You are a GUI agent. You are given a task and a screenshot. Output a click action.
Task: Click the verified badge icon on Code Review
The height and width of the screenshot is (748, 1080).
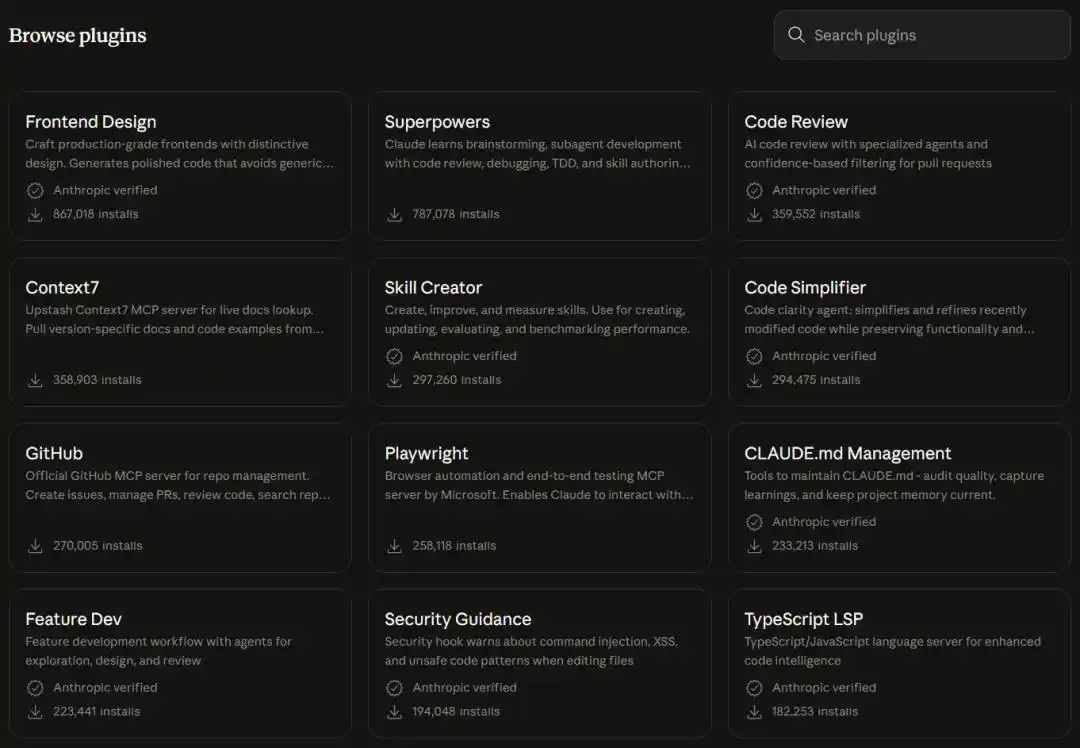(x=754, y=190)
